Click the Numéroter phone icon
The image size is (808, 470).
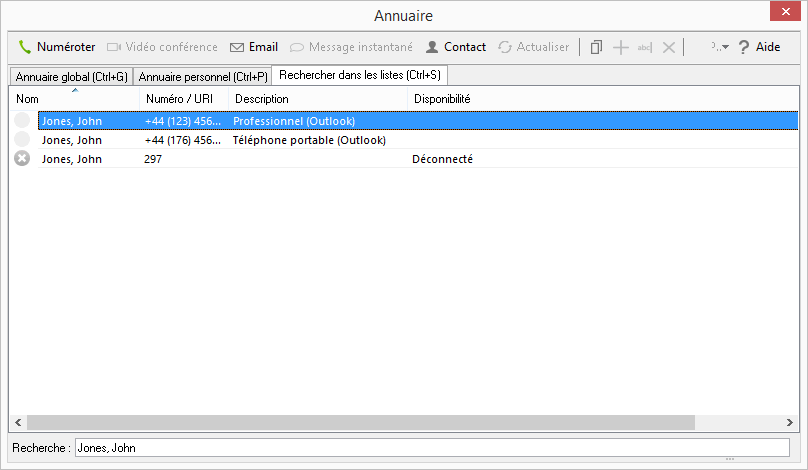pyautogui.click(x=25, y=47)
